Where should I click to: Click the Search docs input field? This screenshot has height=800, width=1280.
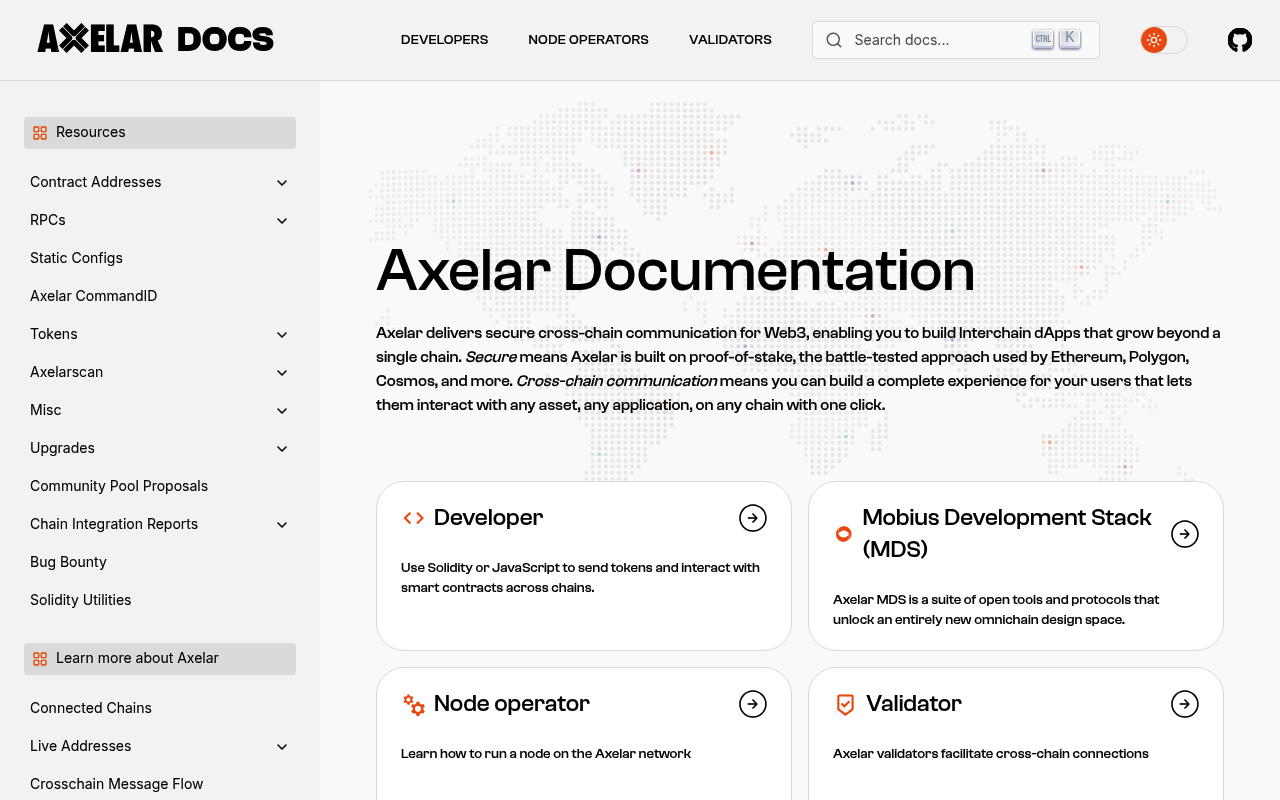(x=955, y=40)
